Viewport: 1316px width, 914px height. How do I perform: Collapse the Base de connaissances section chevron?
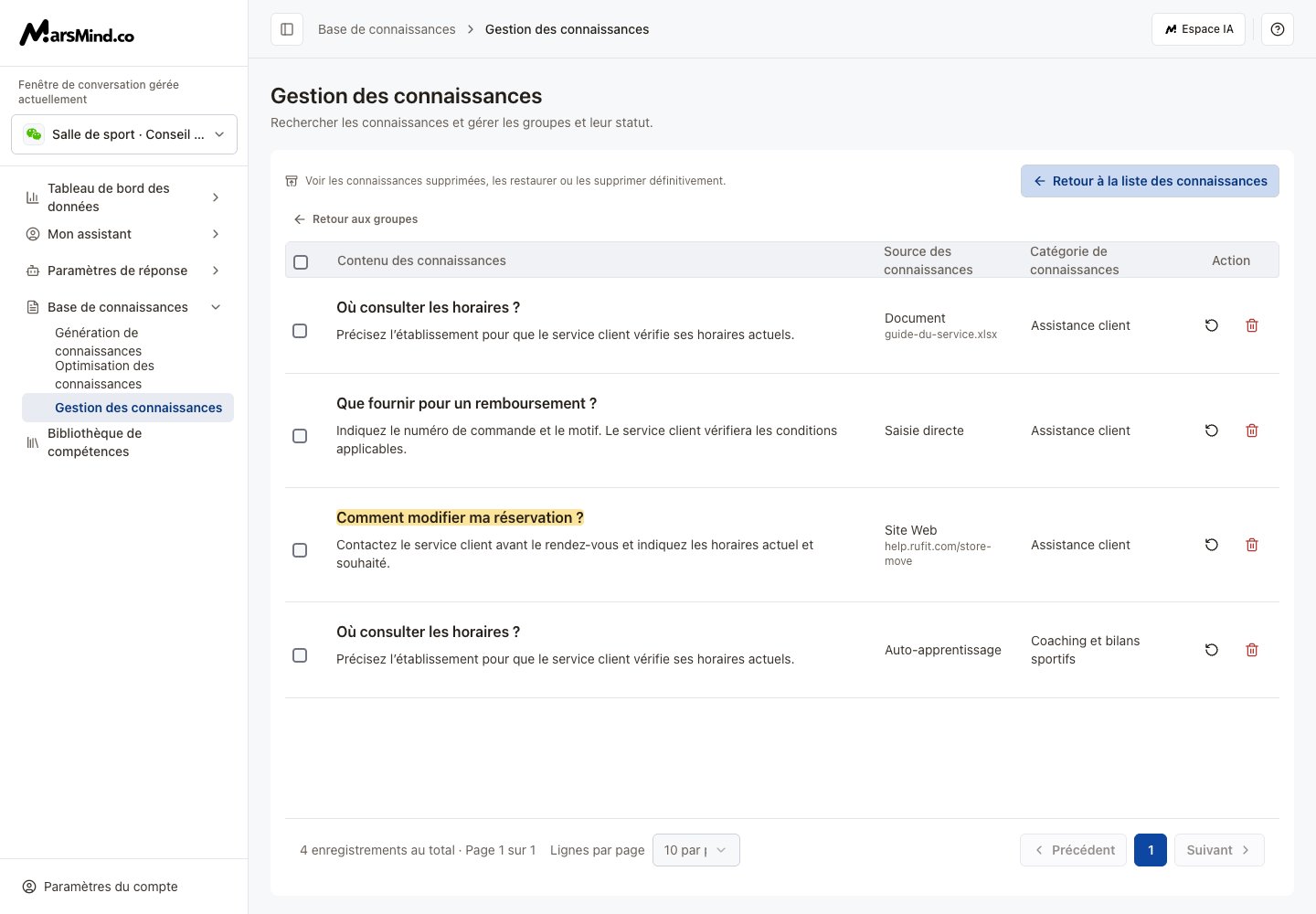(x=216, y=307)
